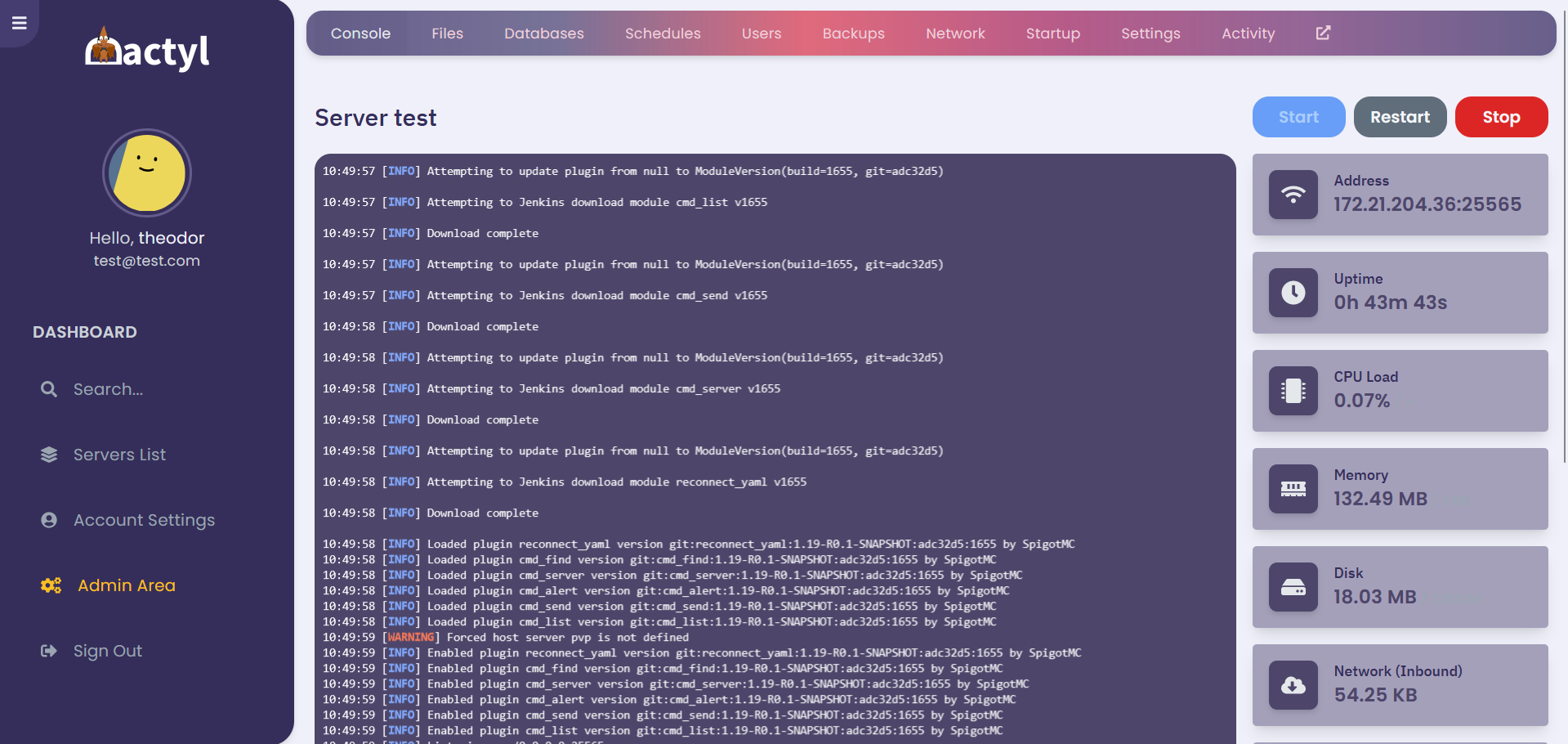Open Servers List in sidebar
This screenshot has width=1568, height=744.
tap(119, 455)
